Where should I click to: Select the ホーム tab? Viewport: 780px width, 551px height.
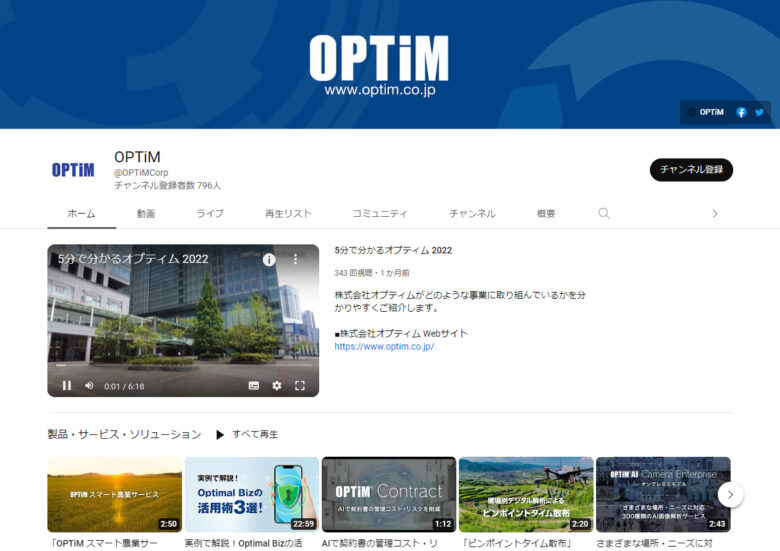tap(82, 214)
